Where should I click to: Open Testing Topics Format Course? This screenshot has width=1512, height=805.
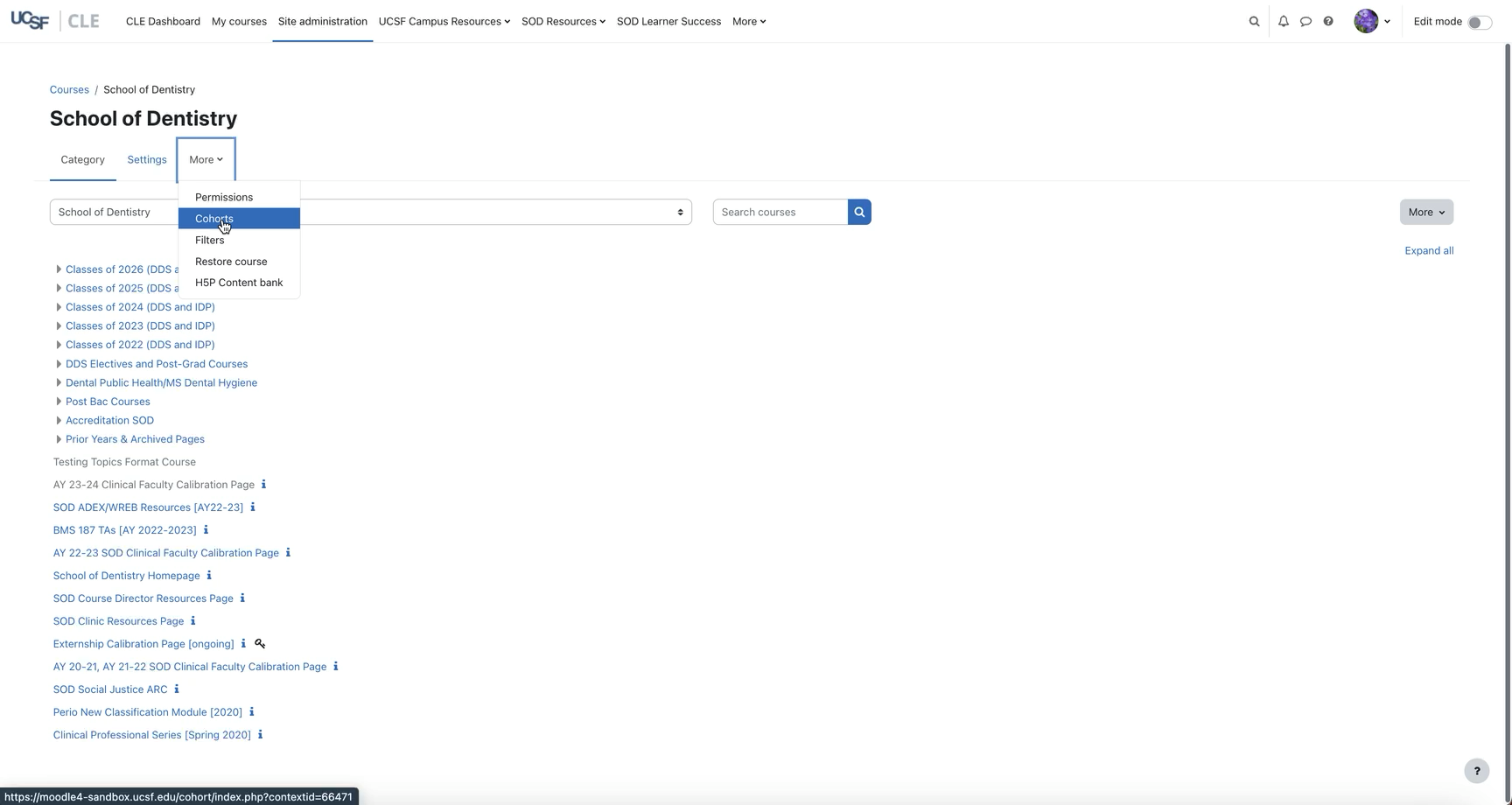[124, 461]
